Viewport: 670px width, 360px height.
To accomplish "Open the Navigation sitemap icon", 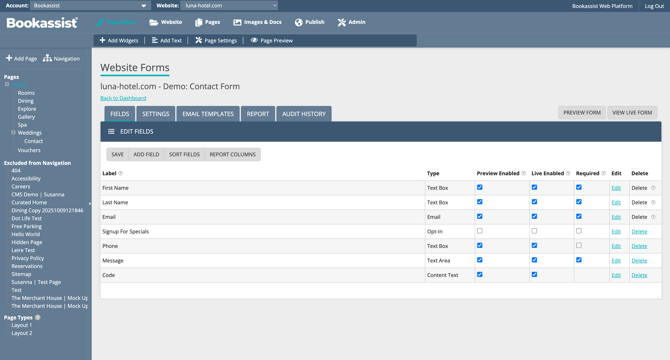I will pyautogui.click(x=47, y=58).
